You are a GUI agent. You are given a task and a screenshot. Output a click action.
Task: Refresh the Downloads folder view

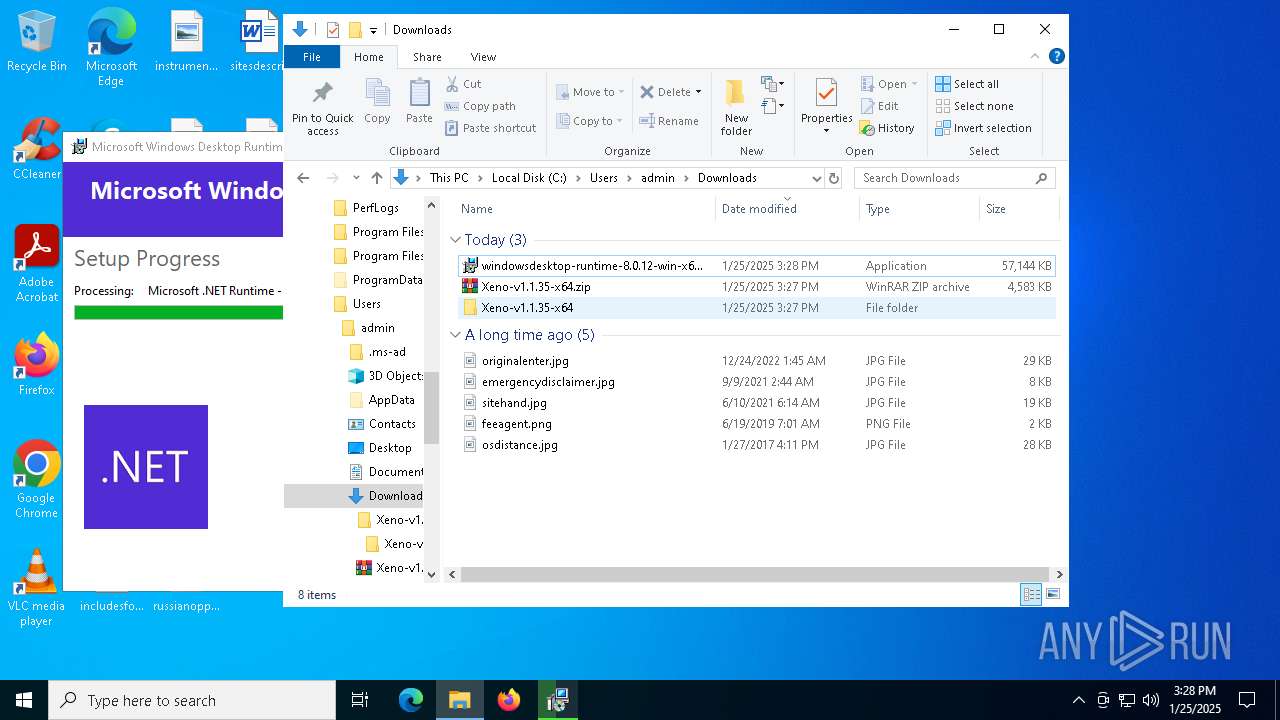click(834, 178)
